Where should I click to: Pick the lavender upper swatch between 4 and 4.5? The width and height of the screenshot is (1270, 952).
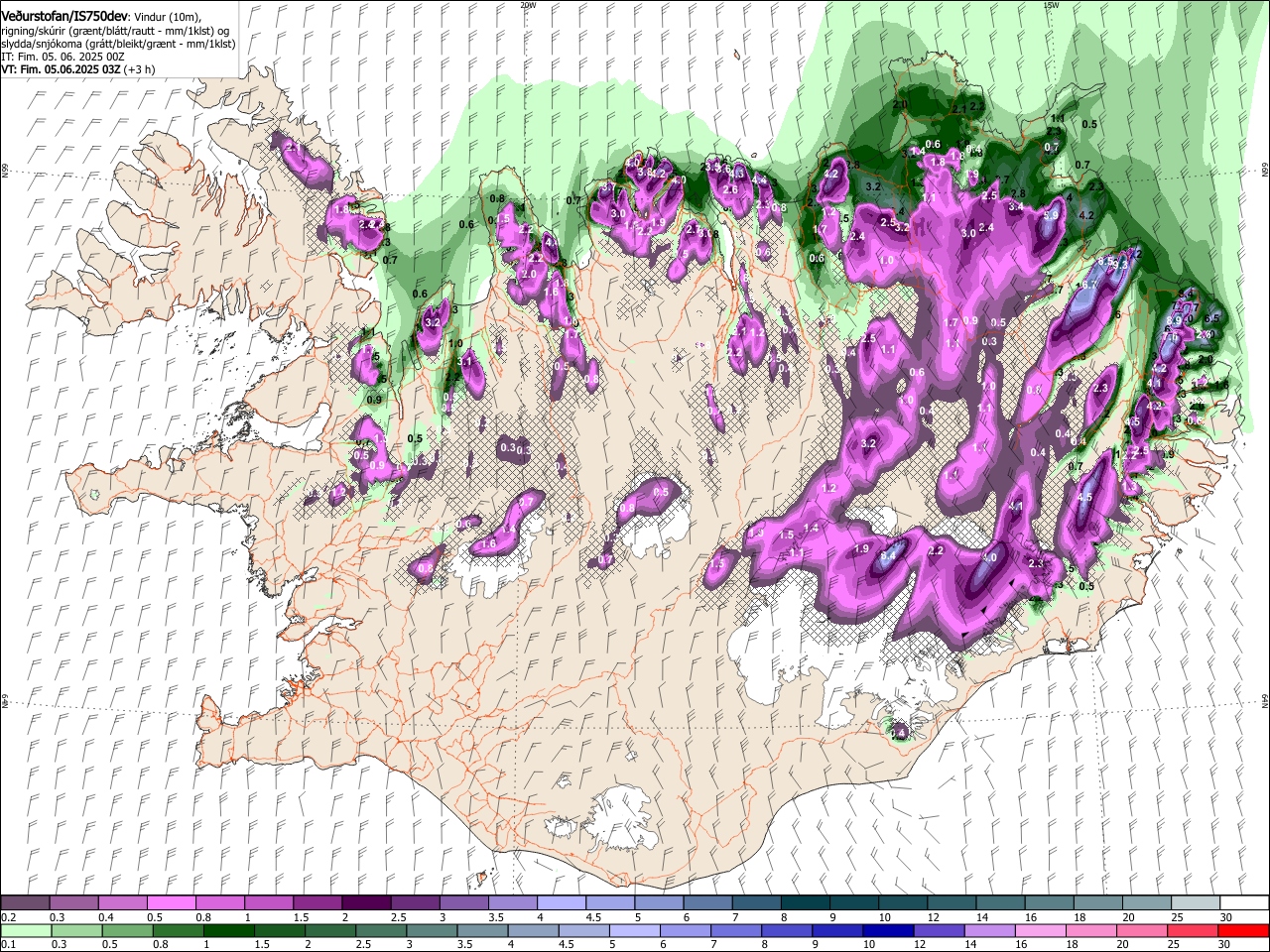561,903
